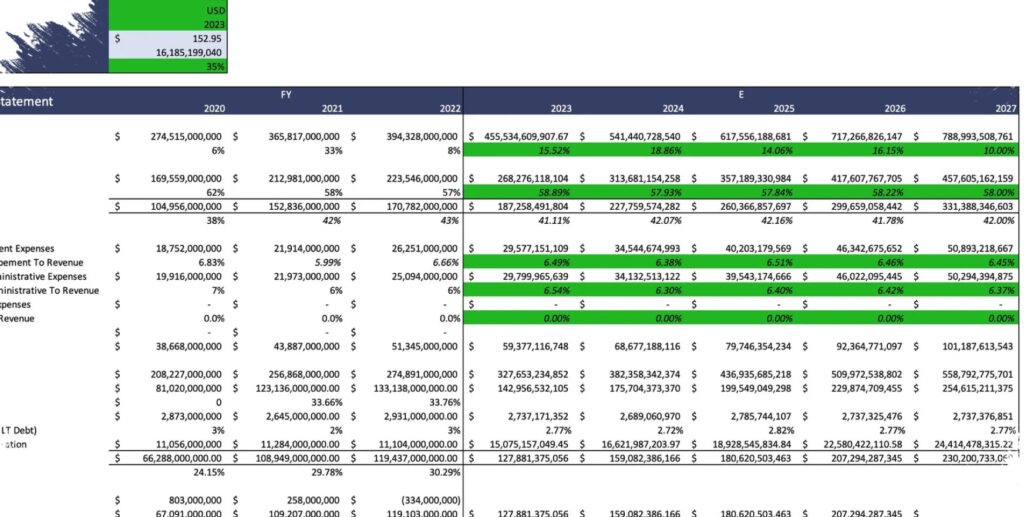
Task: Select the cell 187,258,491,804
Action: [533, 206]
